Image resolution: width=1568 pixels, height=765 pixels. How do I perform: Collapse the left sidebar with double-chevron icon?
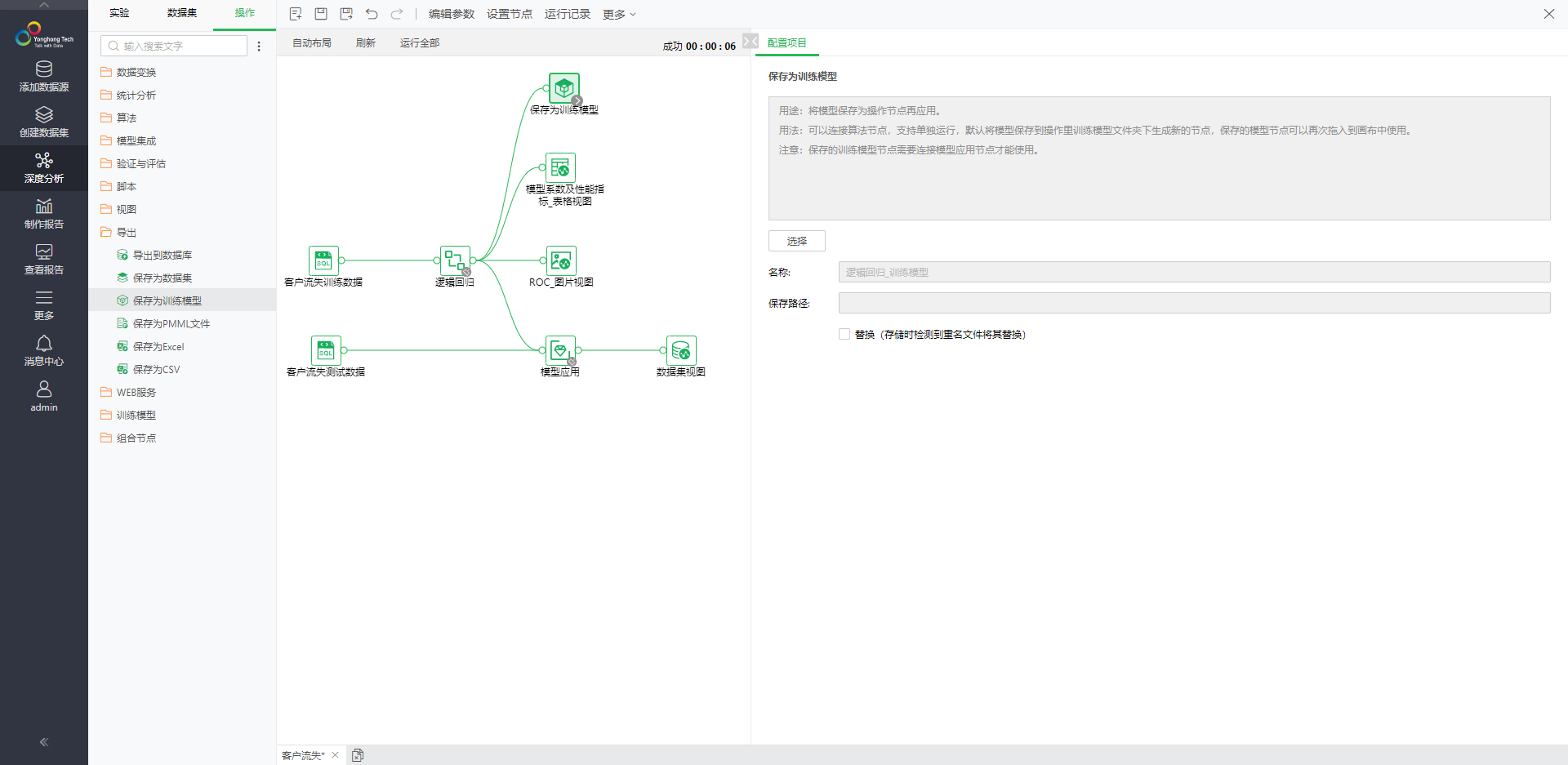point(44,742)
